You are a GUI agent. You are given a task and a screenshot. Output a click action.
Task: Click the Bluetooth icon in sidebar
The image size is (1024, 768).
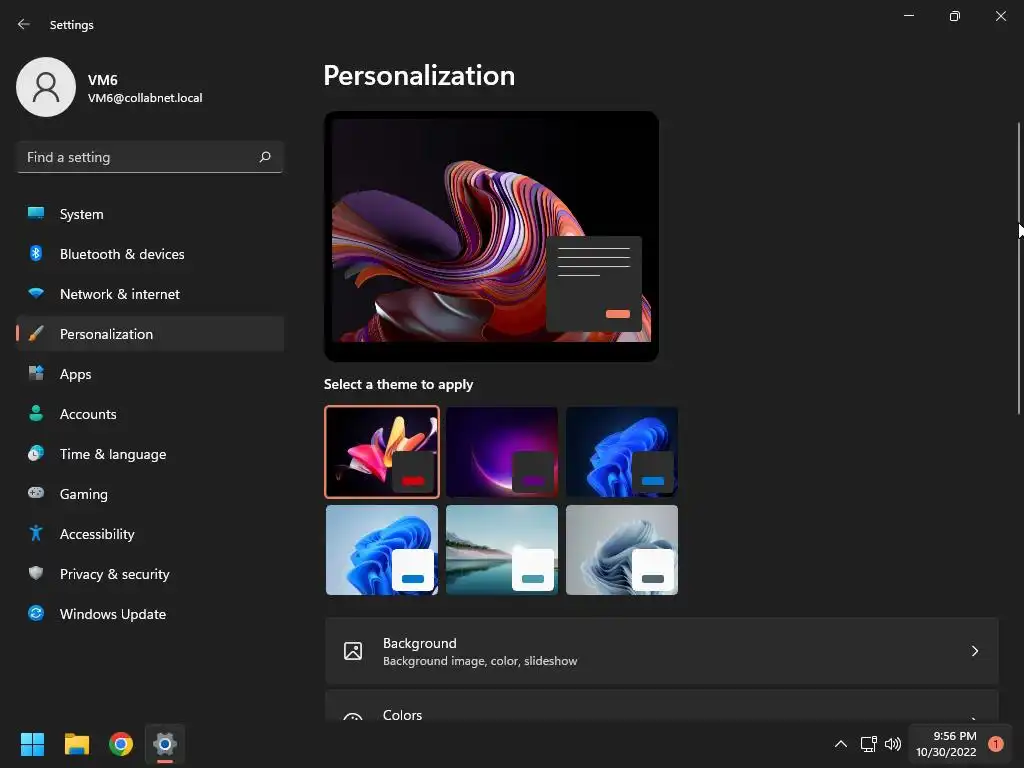point(36,253)
